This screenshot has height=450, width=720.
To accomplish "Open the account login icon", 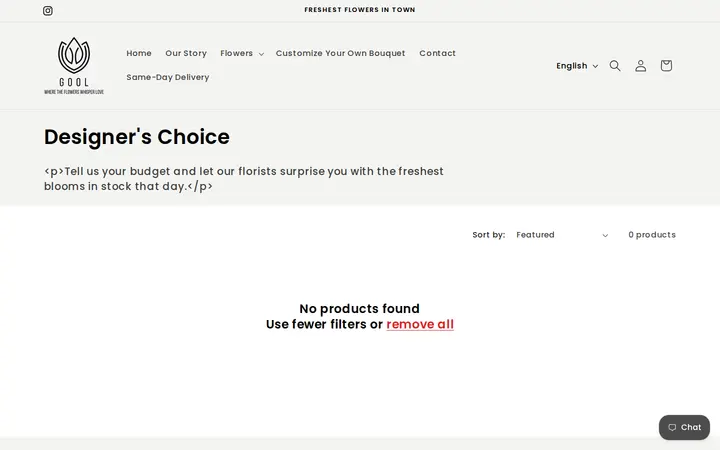I will 641,66.
